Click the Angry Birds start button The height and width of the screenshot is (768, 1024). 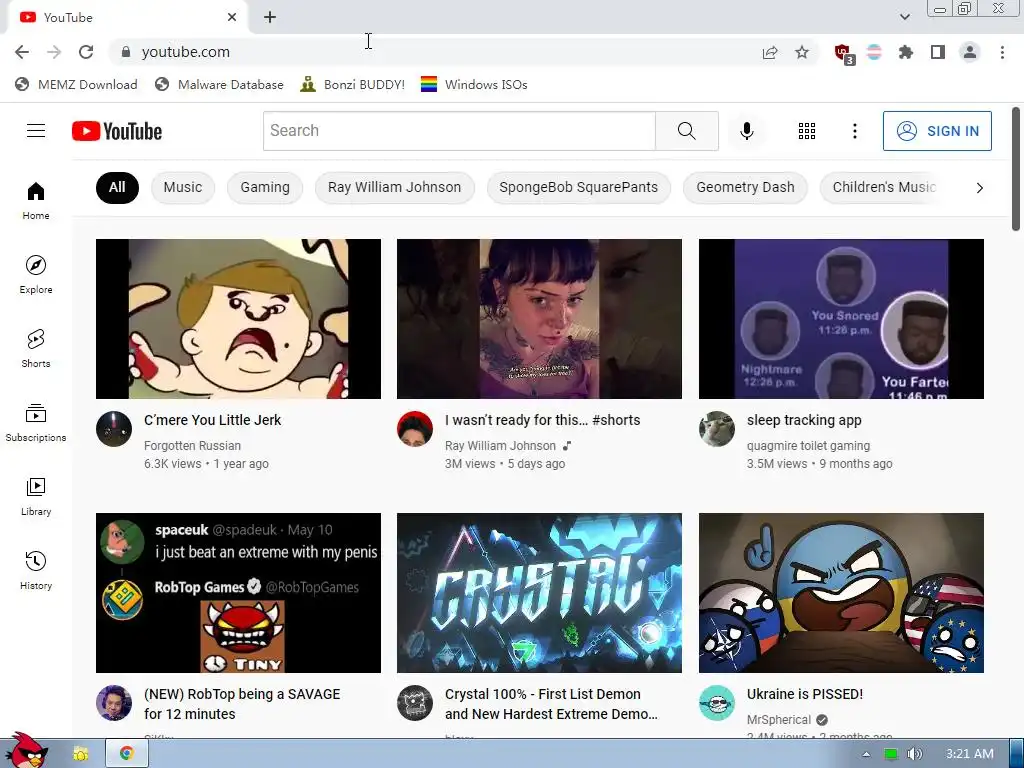click(x=25, y=750)
